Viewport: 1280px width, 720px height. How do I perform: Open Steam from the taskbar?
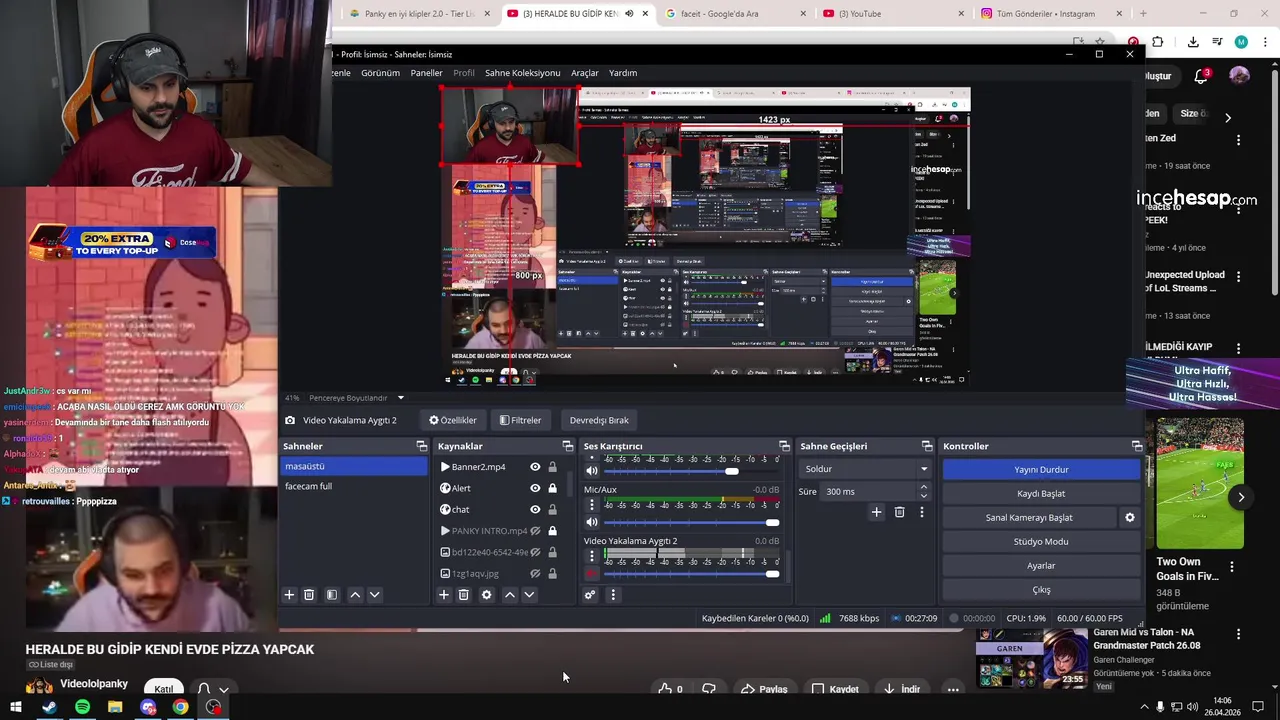[x=49, y=707]
